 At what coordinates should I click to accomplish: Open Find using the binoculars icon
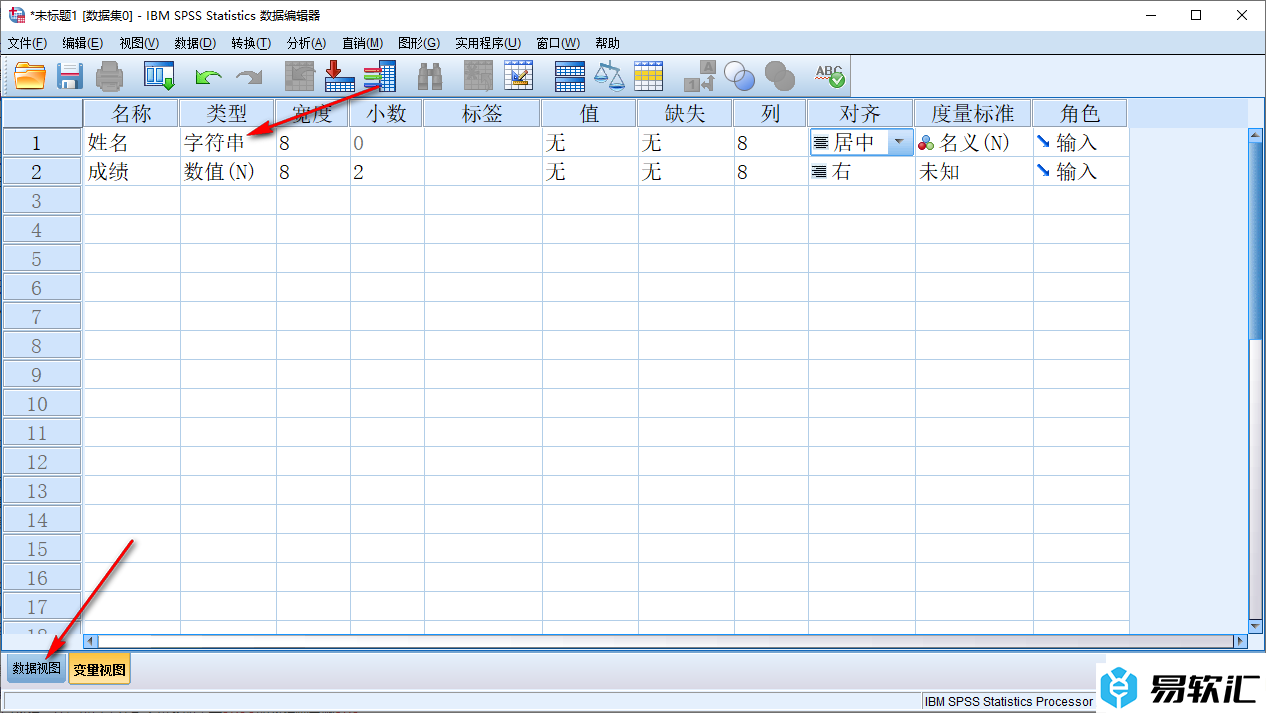point(430,76)
